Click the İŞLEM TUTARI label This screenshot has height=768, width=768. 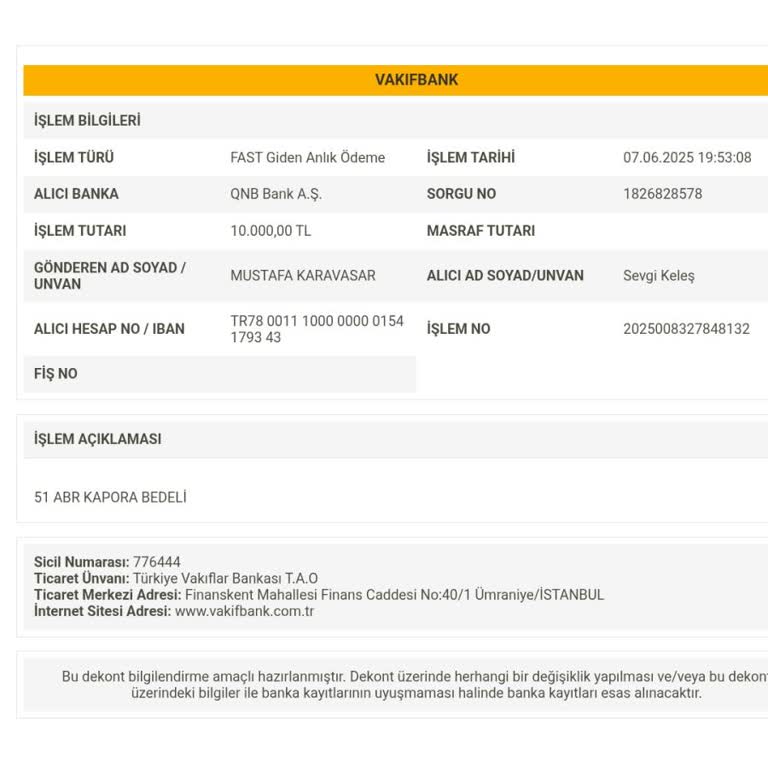click(x=80, y=231)
